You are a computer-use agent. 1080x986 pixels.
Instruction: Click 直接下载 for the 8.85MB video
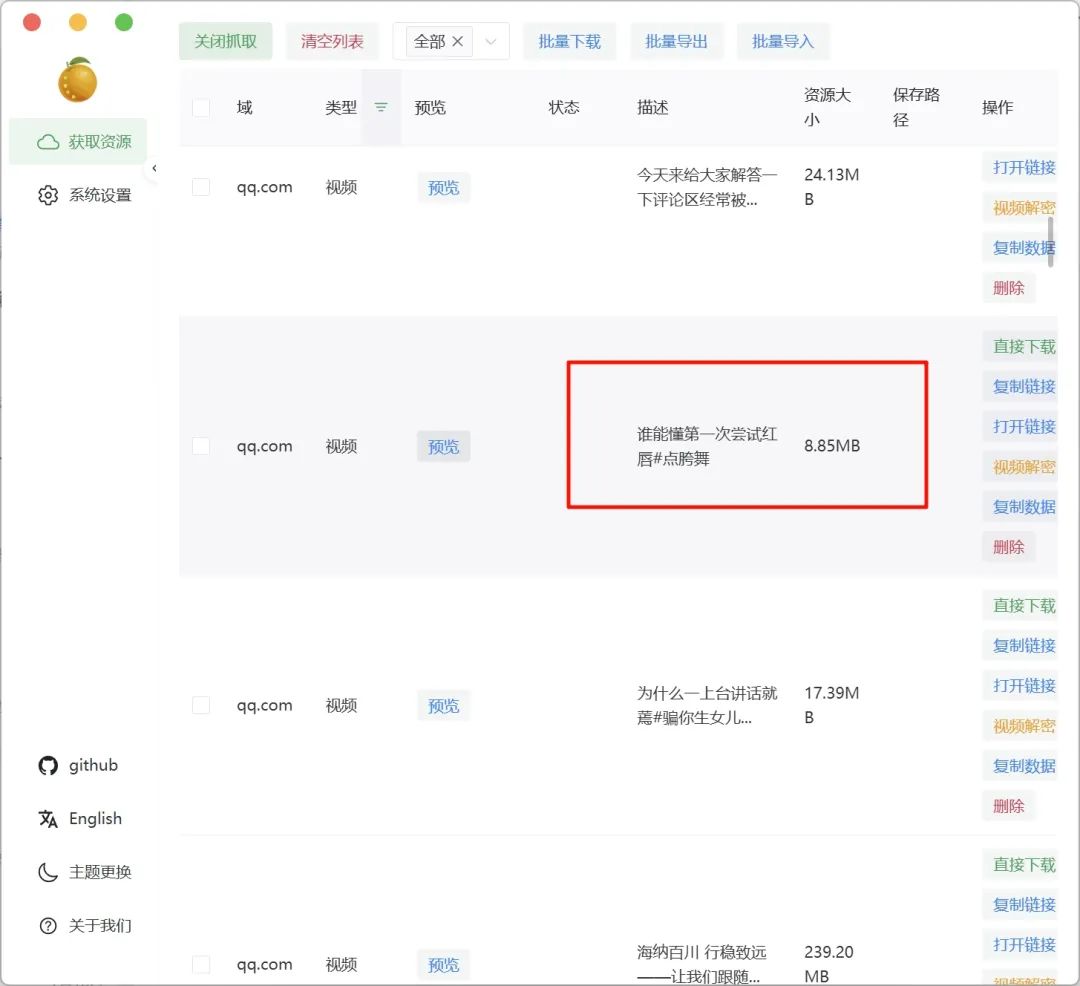[1023, 347]
